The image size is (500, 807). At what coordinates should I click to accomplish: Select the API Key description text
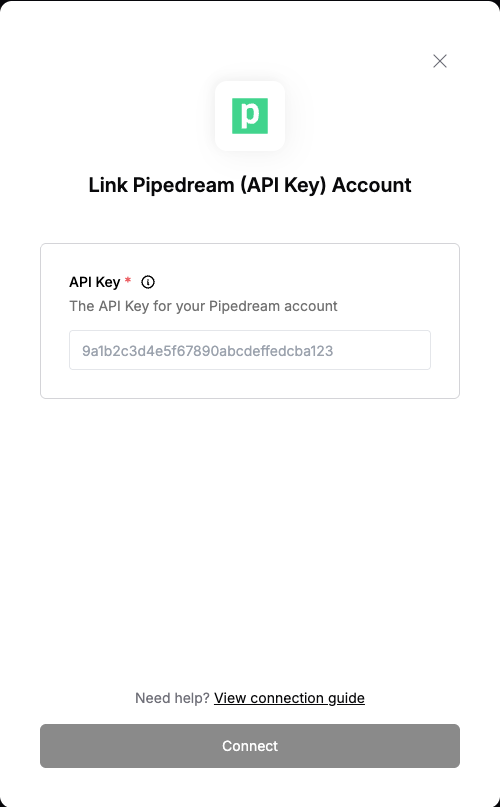click(x=203, y=306)
